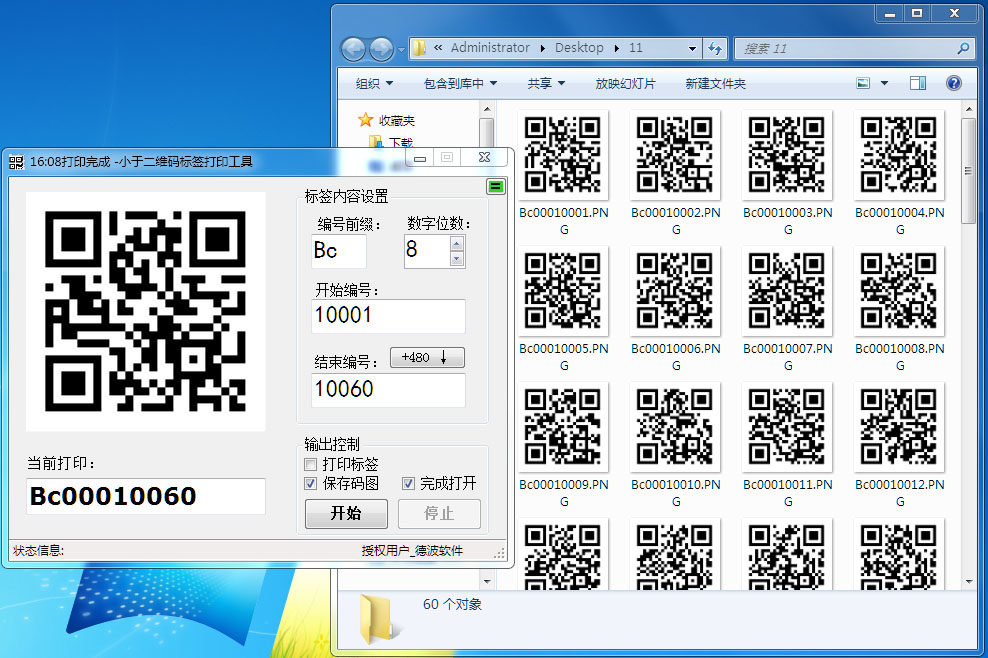Image resolution: width=988 pixels, height=658 pixels.
Task: Click the green menu icon in label tool
Action: (495, 187)
